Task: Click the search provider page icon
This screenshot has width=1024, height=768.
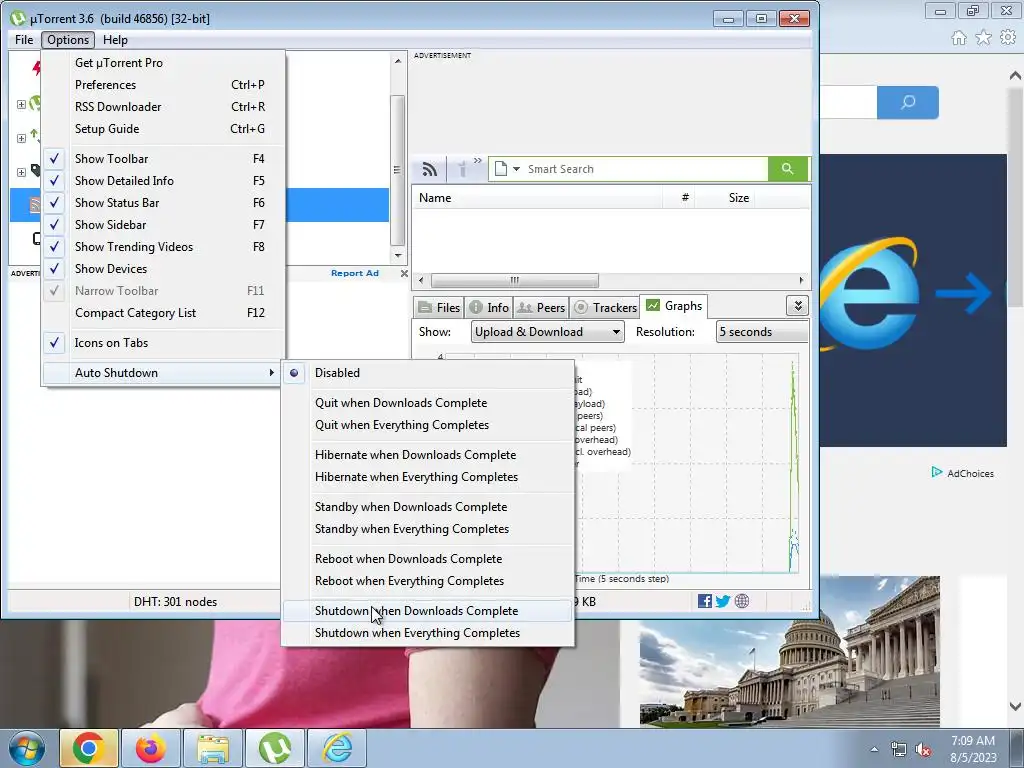Action: tap(501, 168)
